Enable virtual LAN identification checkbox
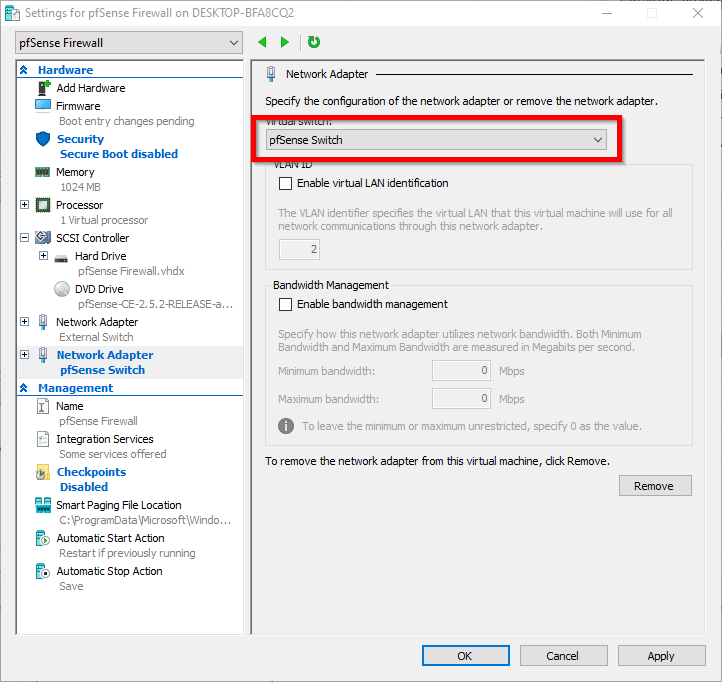 click(x=285, y=183)
